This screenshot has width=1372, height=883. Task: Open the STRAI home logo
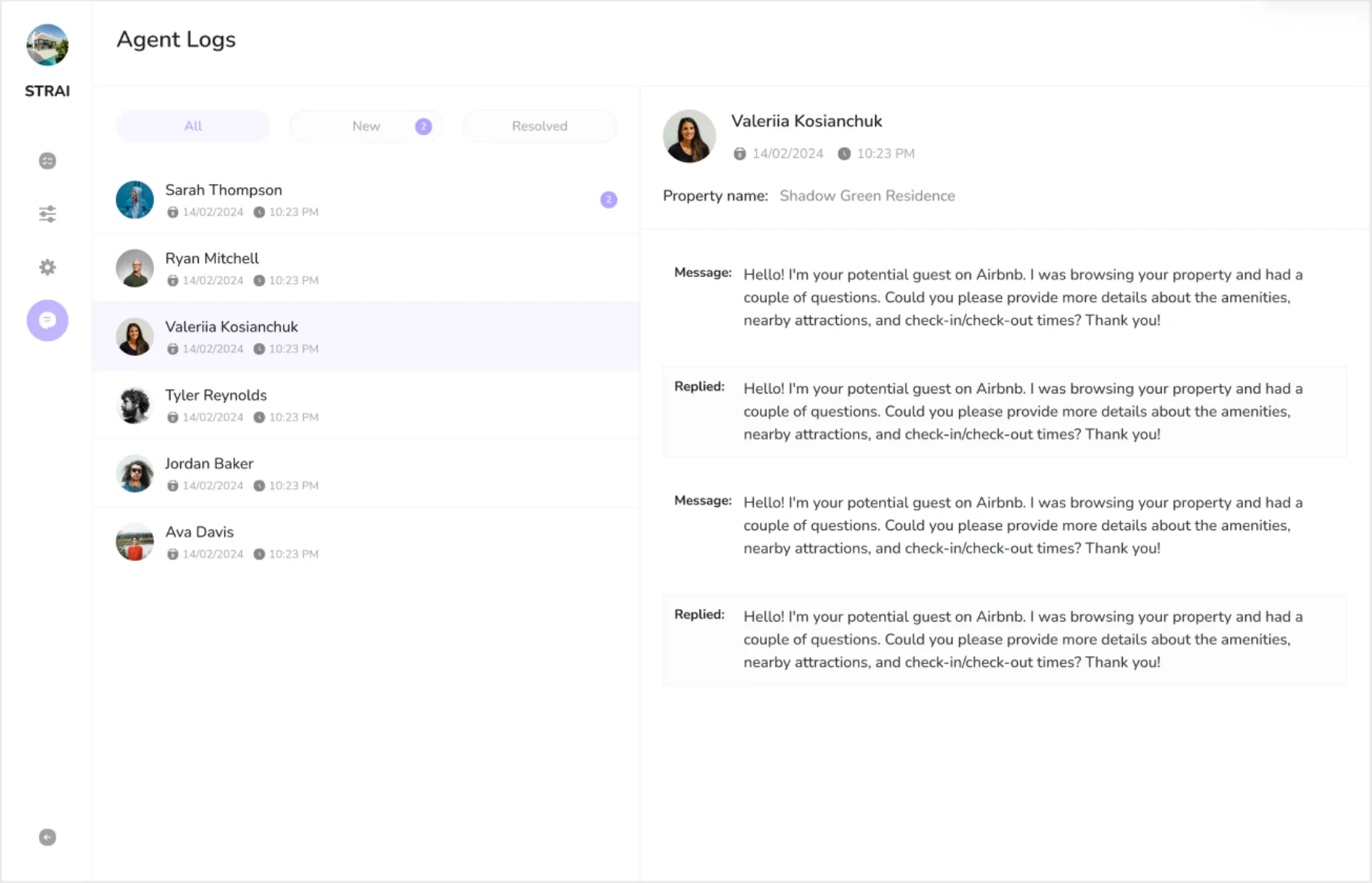[x=47, y=45]
